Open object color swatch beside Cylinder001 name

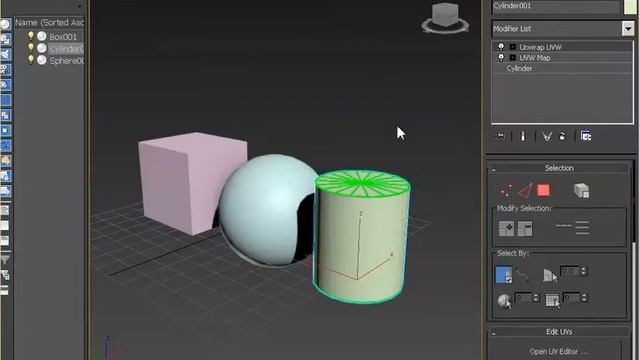click(x=631, y=7)
